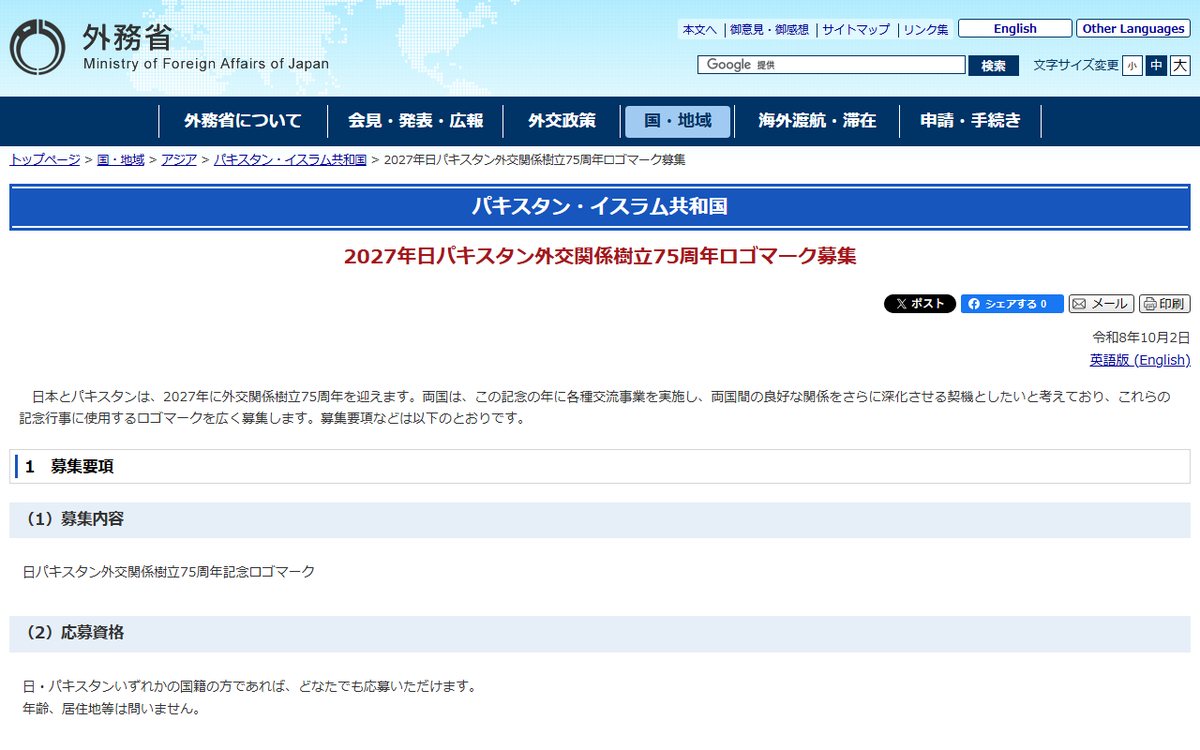Open the 申請・手続き menu
This screenshot has height=750, width=1200.
tap(971, 121)
